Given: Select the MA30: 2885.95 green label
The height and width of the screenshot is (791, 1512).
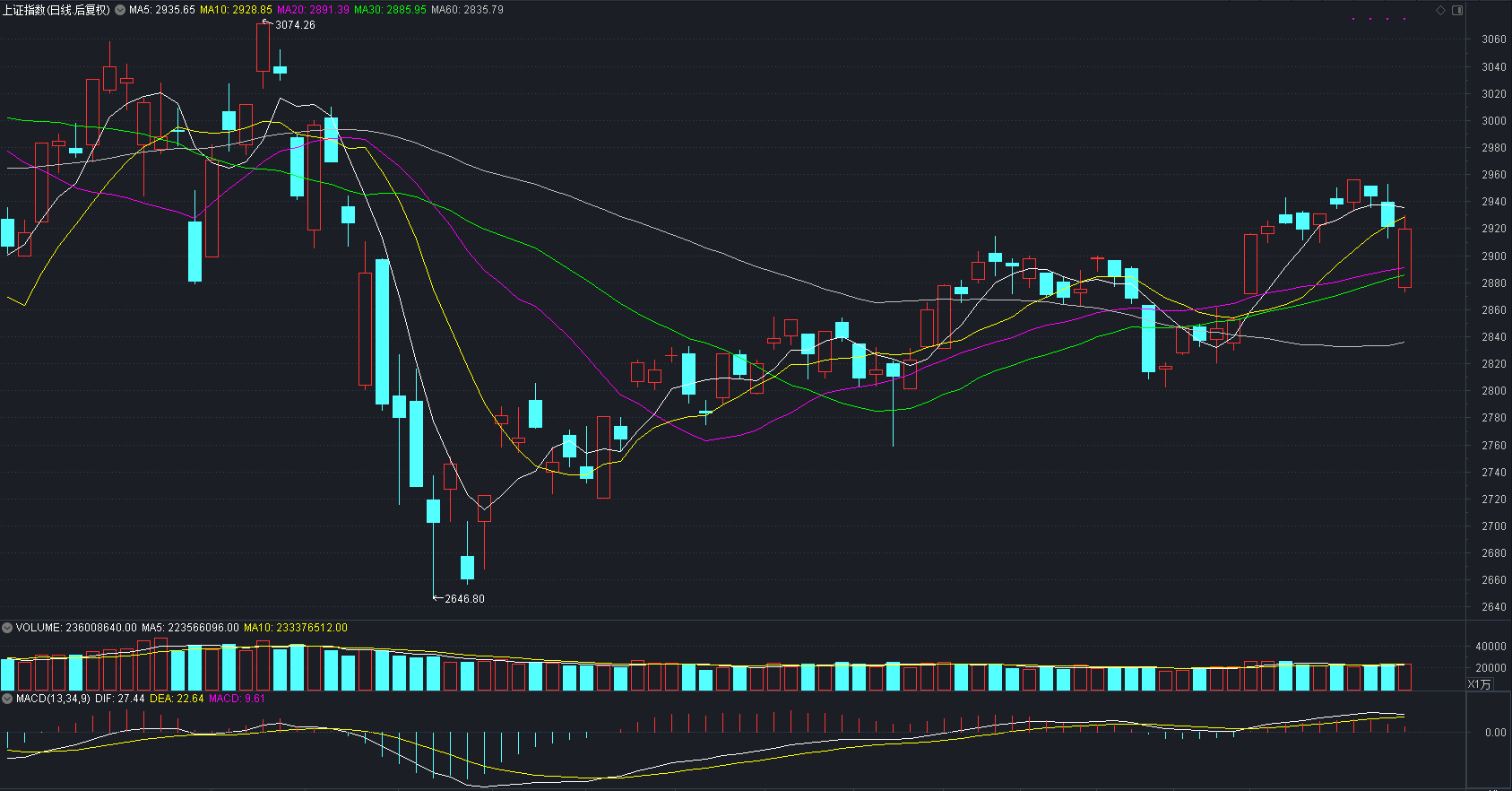Looking at the screenshot, I should pos(390,10).
